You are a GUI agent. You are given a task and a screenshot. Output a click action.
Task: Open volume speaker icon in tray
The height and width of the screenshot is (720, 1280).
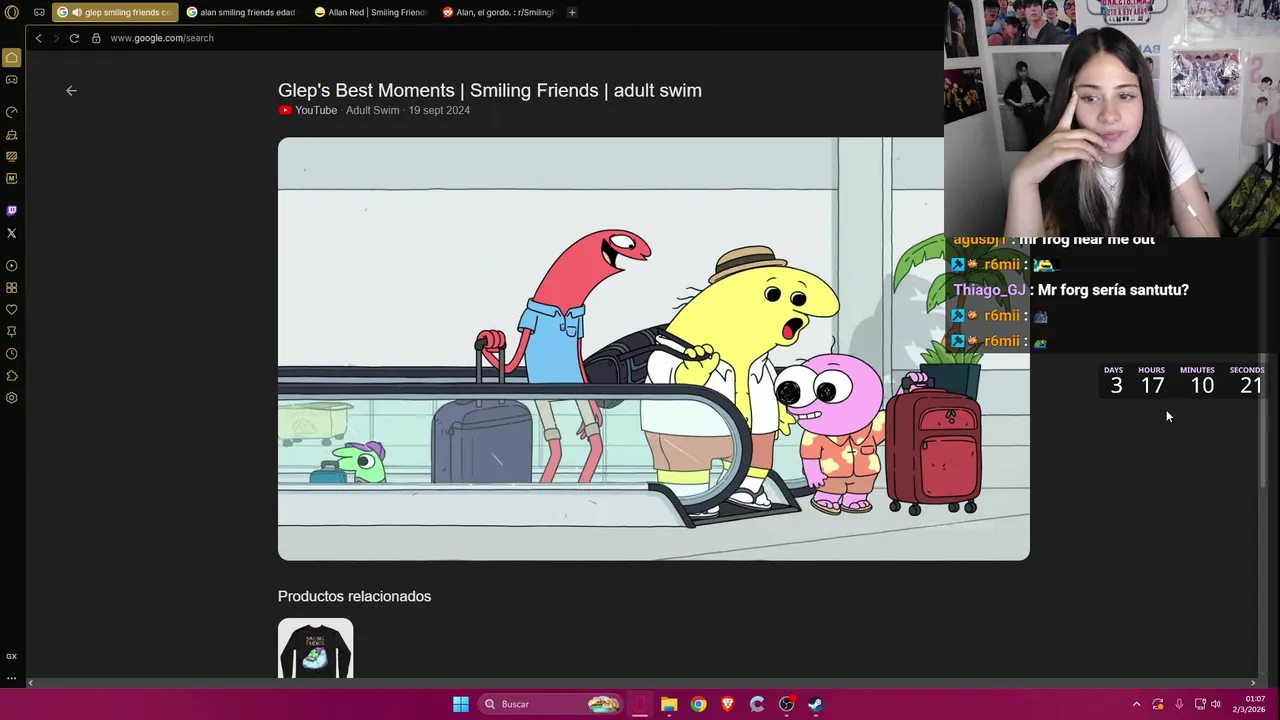click(1216, 704)
